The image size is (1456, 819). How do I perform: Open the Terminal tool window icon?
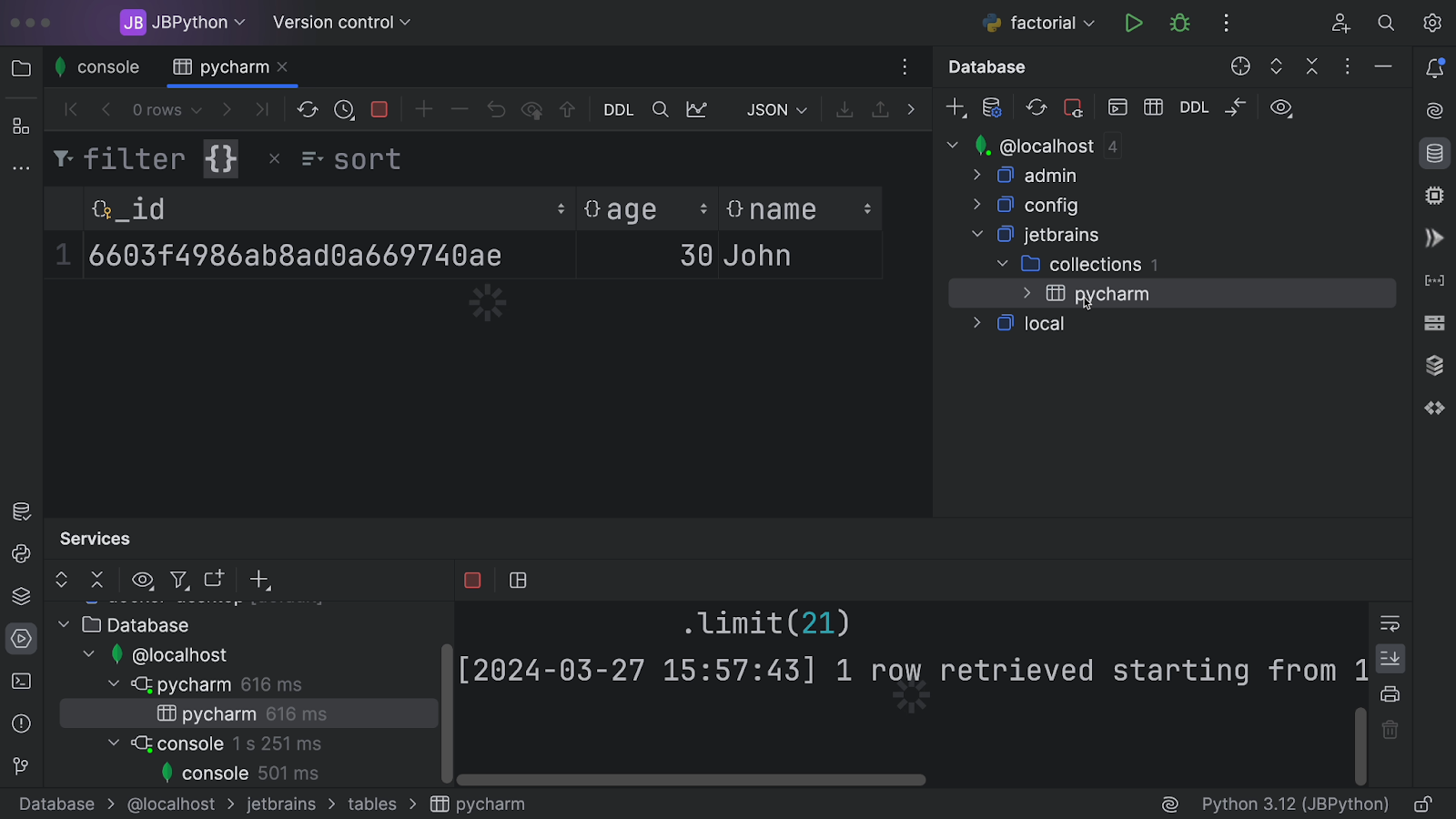click(x=21, y=681)
